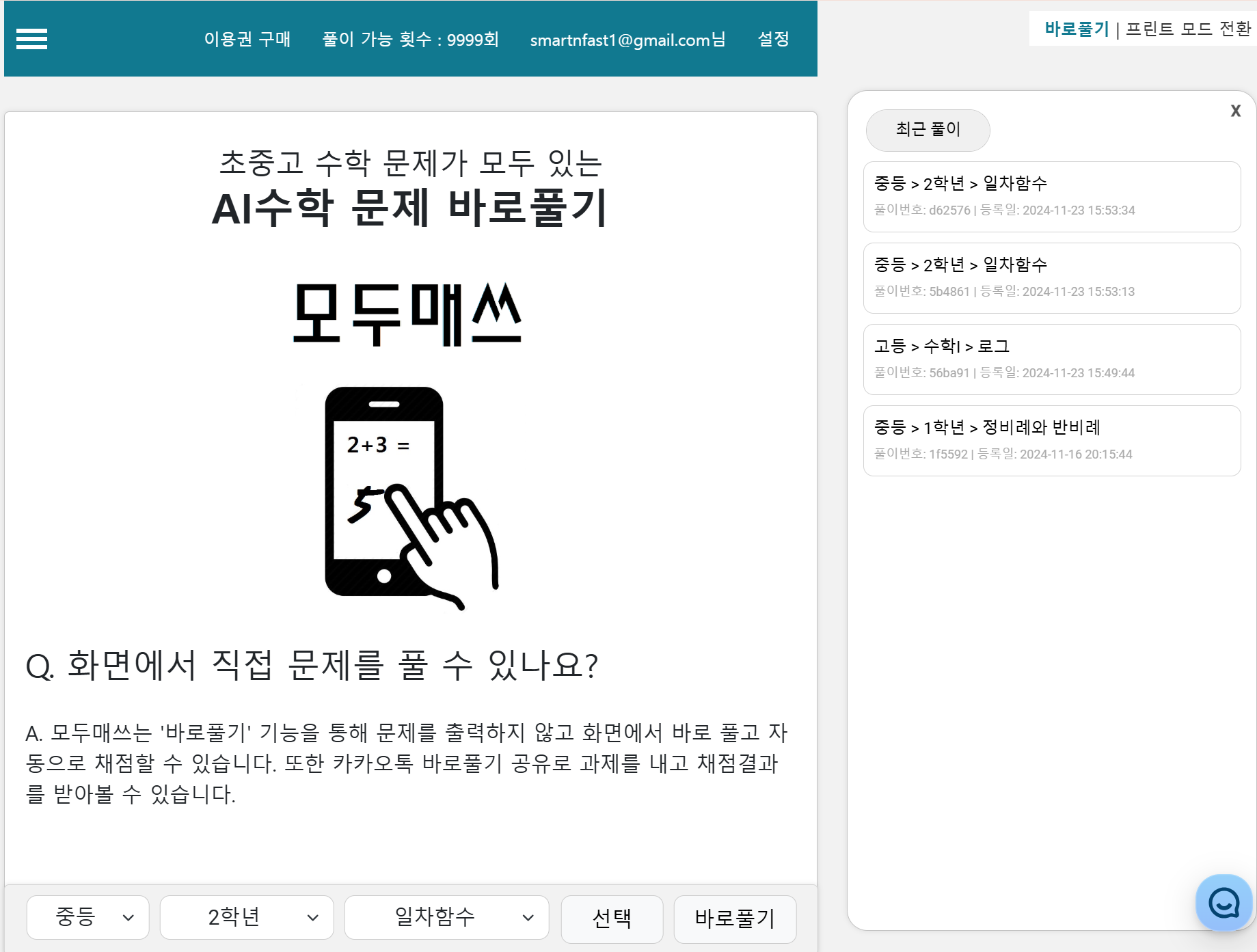Viewport: 1257px width, 952px height.
Task: Click the 최근 풀이 button
Action: pos(928,130)
